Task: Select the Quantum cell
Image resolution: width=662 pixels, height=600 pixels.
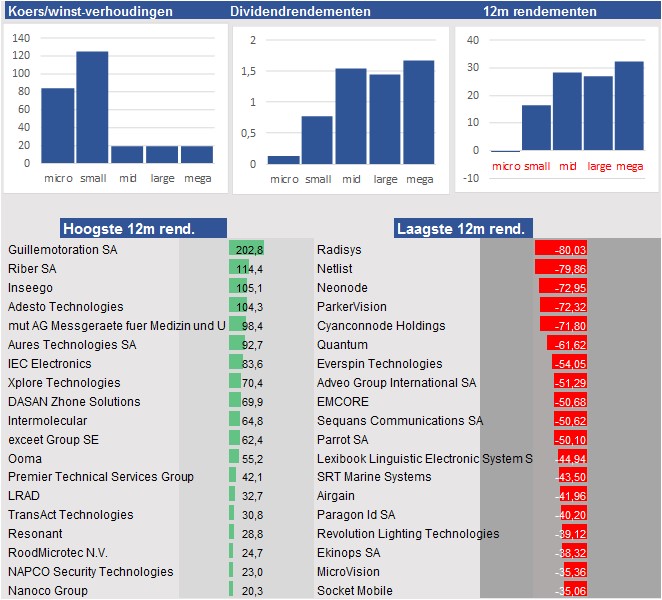Action: [x=342, y=345]
